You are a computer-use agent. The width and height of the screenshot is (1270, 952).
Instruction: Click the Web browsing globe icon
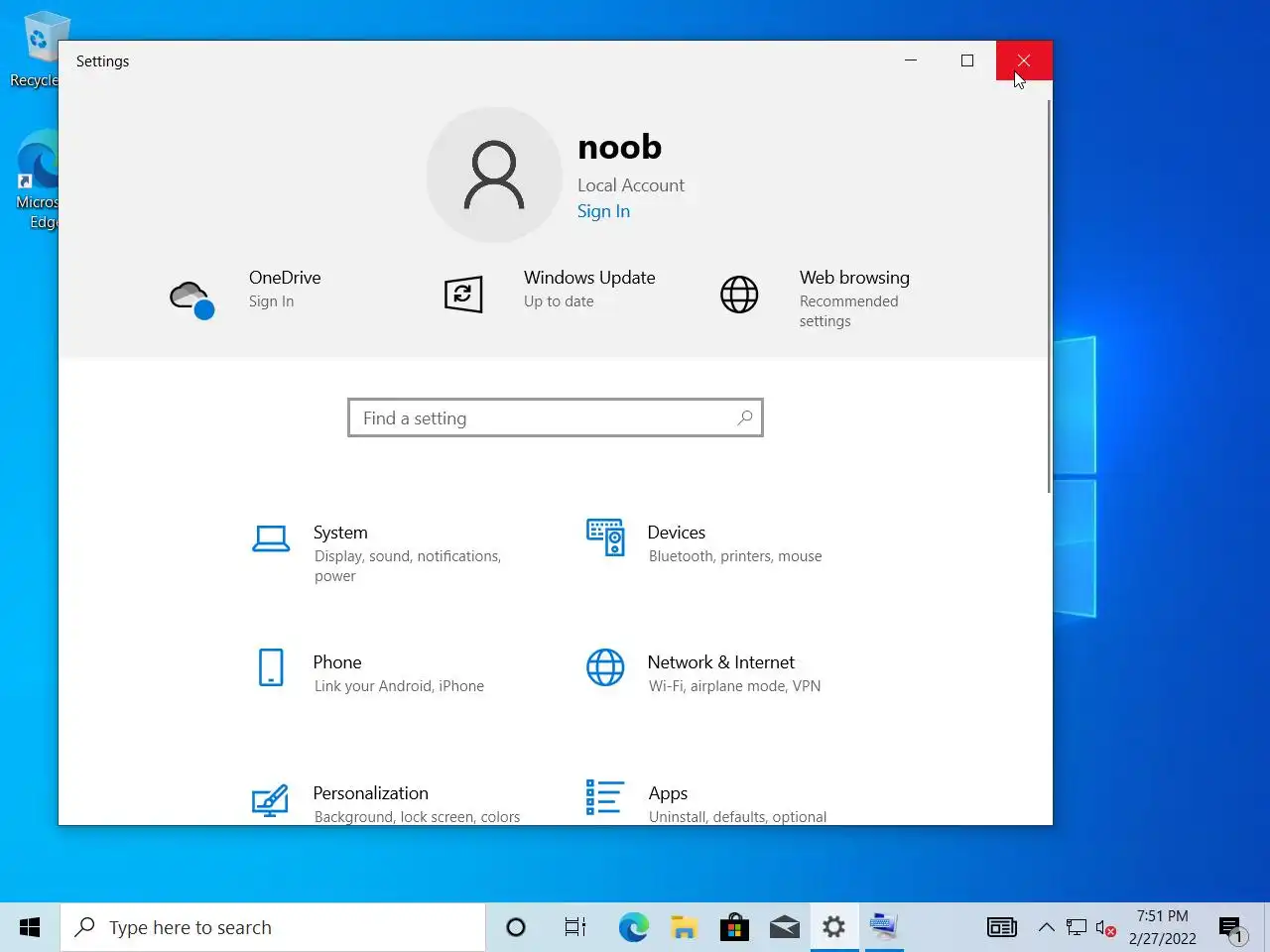tap(739, 295)
